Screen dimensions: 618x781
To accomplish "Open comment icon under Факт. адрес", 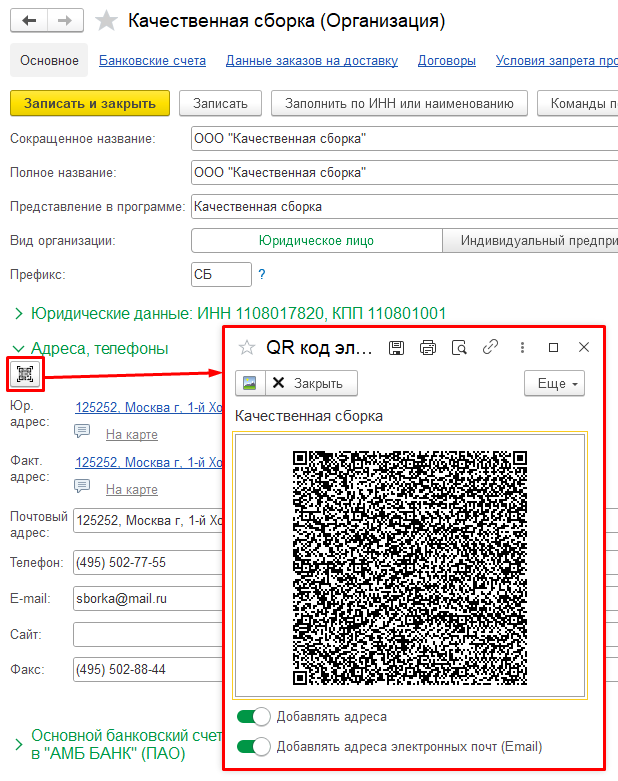I will [x=82, y=485].
